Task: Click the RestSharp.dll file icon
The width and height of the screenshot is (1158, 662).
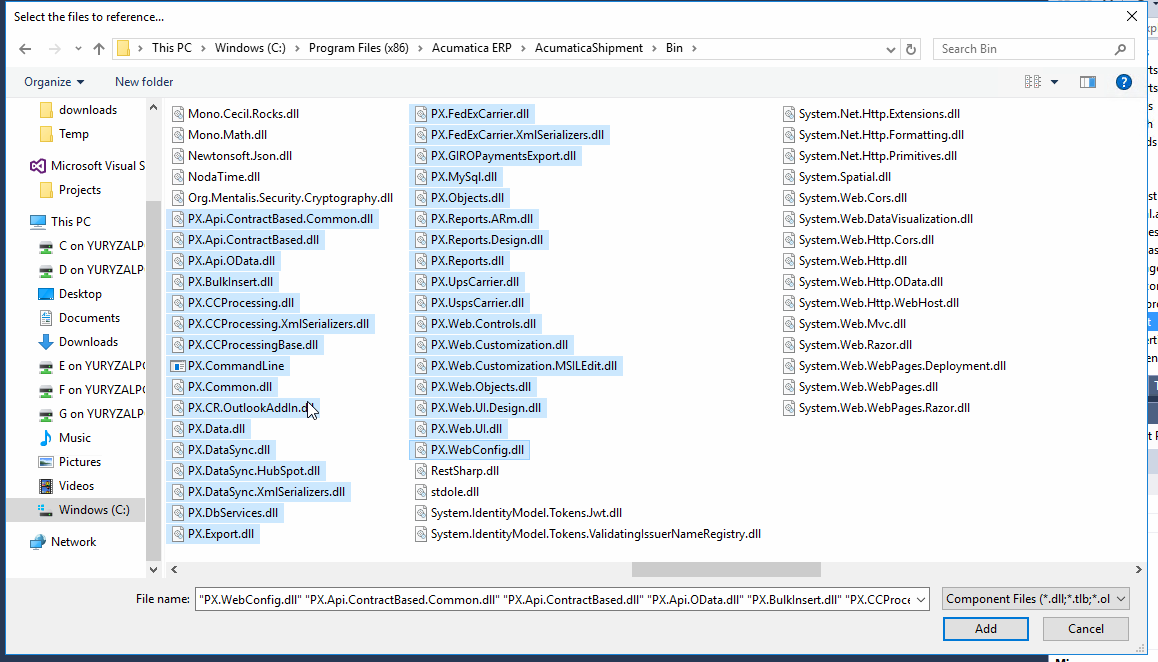Action: (x=420, y=471)
